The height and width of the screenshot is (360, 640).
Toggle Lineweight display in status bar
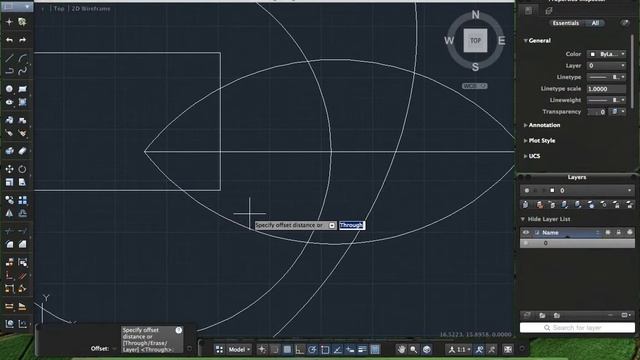[362, 349]
